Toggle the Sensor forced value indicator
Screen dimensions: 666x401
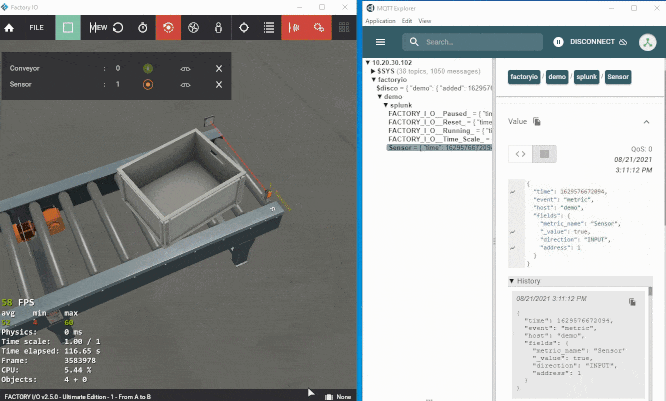148,85
